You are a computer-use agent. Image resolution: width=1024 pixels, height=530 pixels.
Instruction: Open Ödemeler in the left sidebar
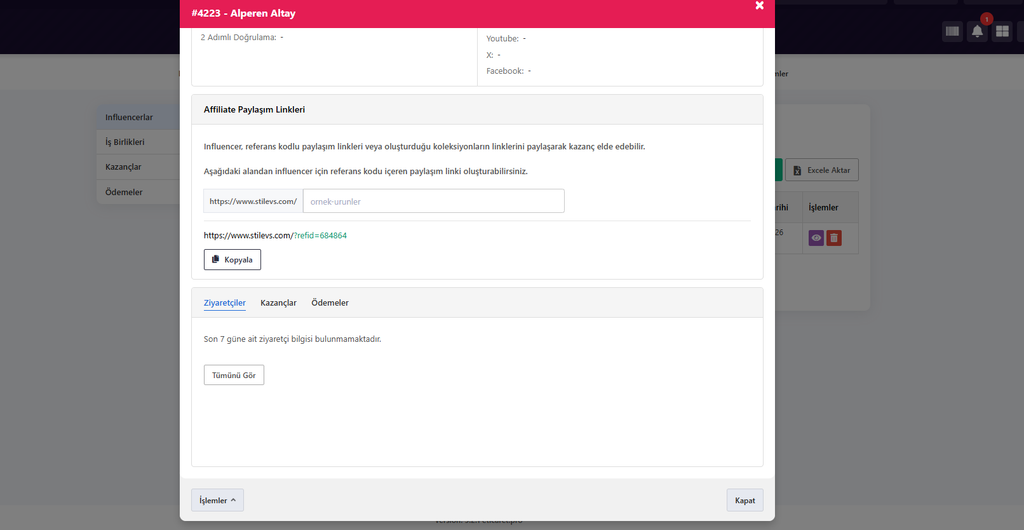click(x=138, y=192)
